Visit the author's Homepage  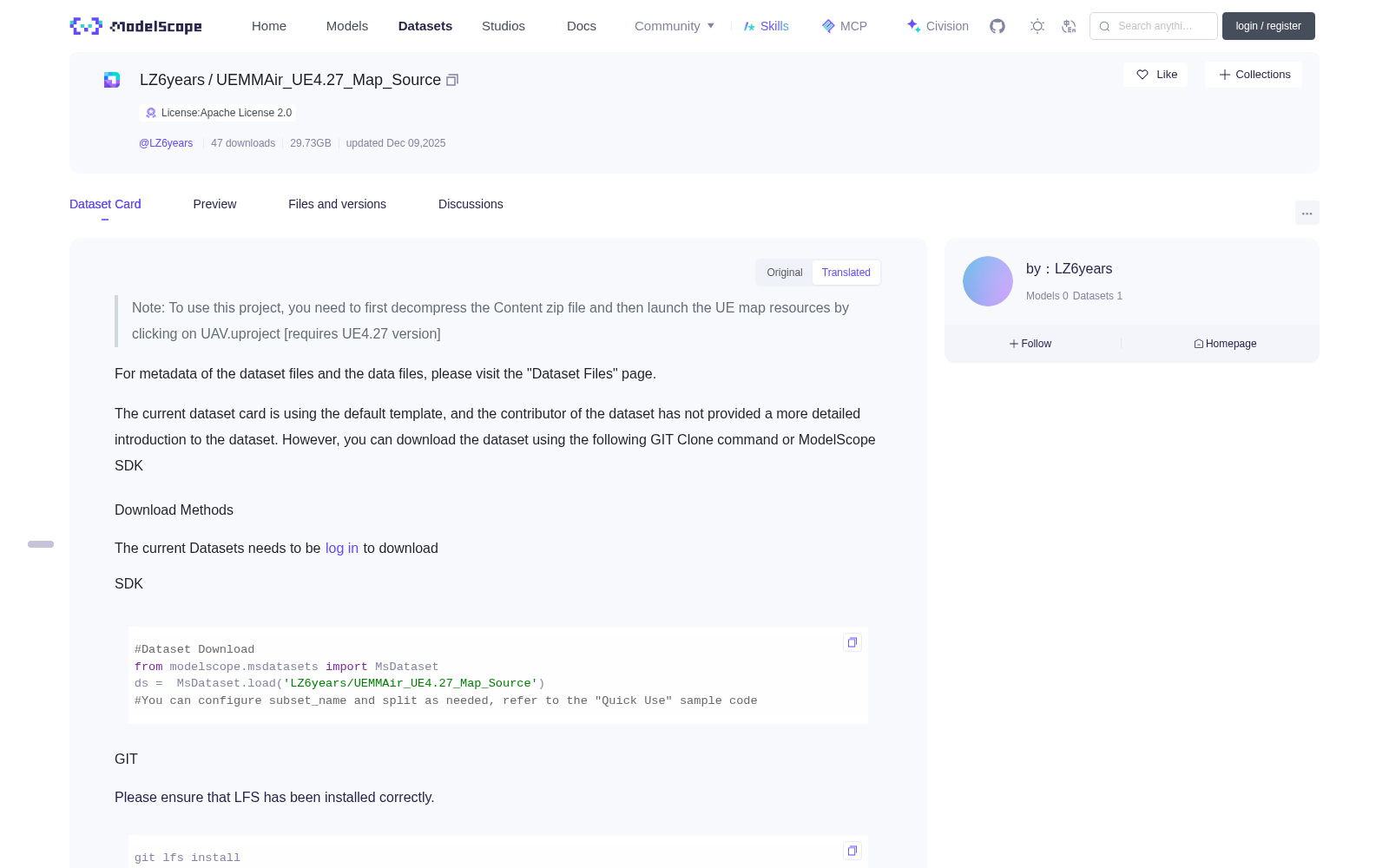pyautogui.click(x=1225, y=344)
